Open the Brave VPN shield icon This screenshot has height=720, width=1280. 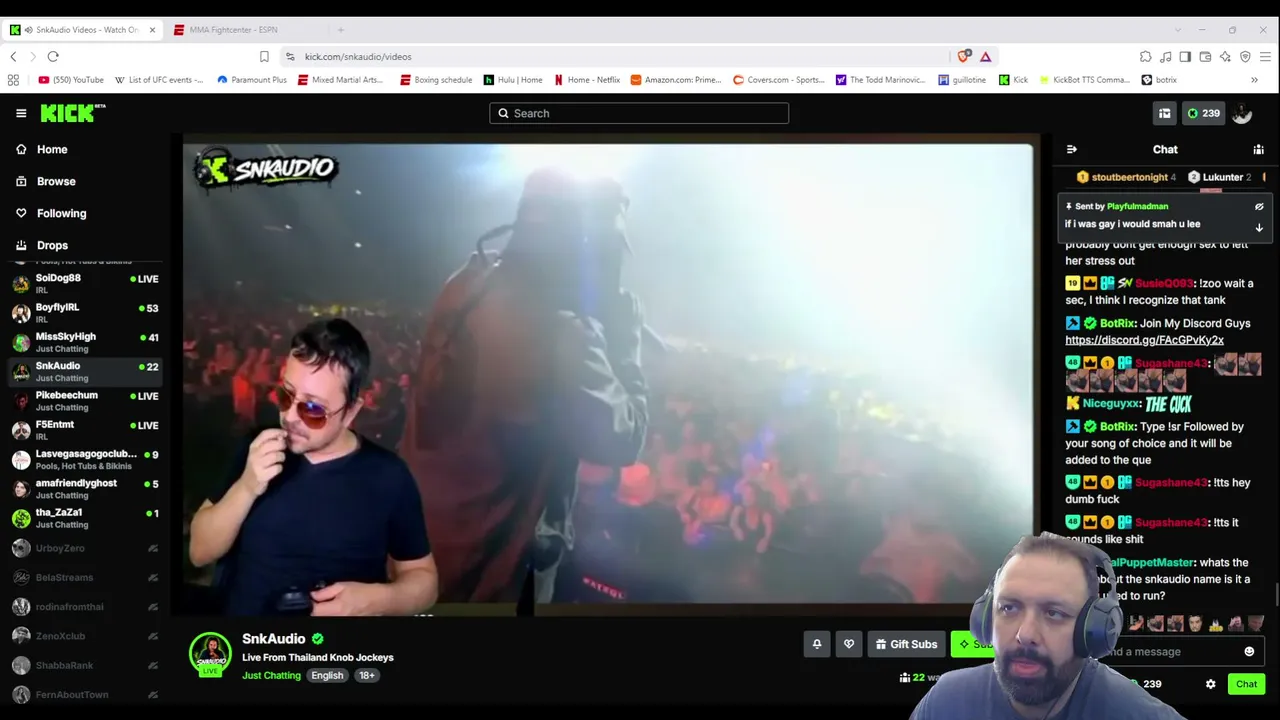tap(1245, 57)
